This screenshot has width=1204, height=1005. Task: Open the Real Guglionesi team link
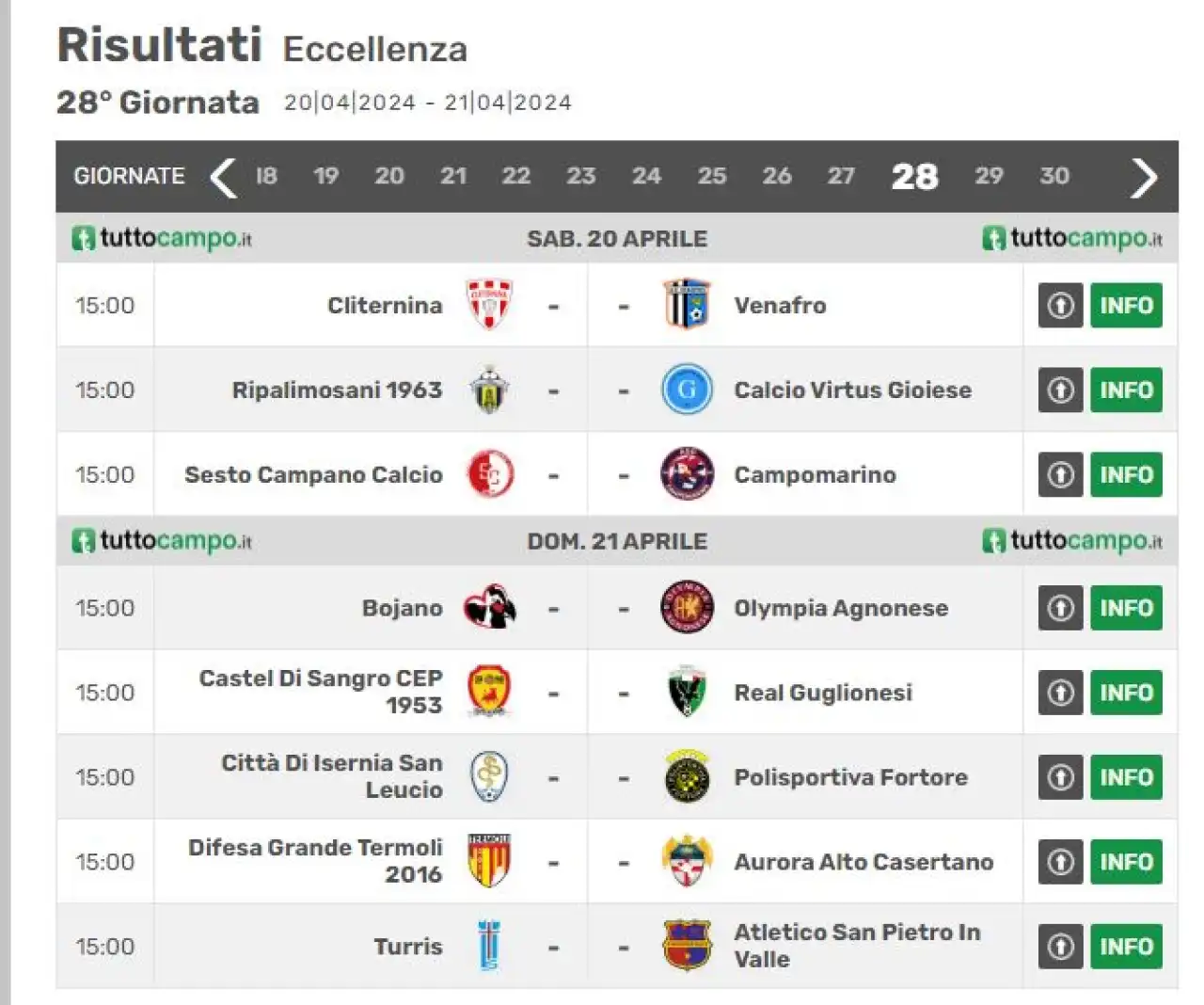(x=823, y=693)
